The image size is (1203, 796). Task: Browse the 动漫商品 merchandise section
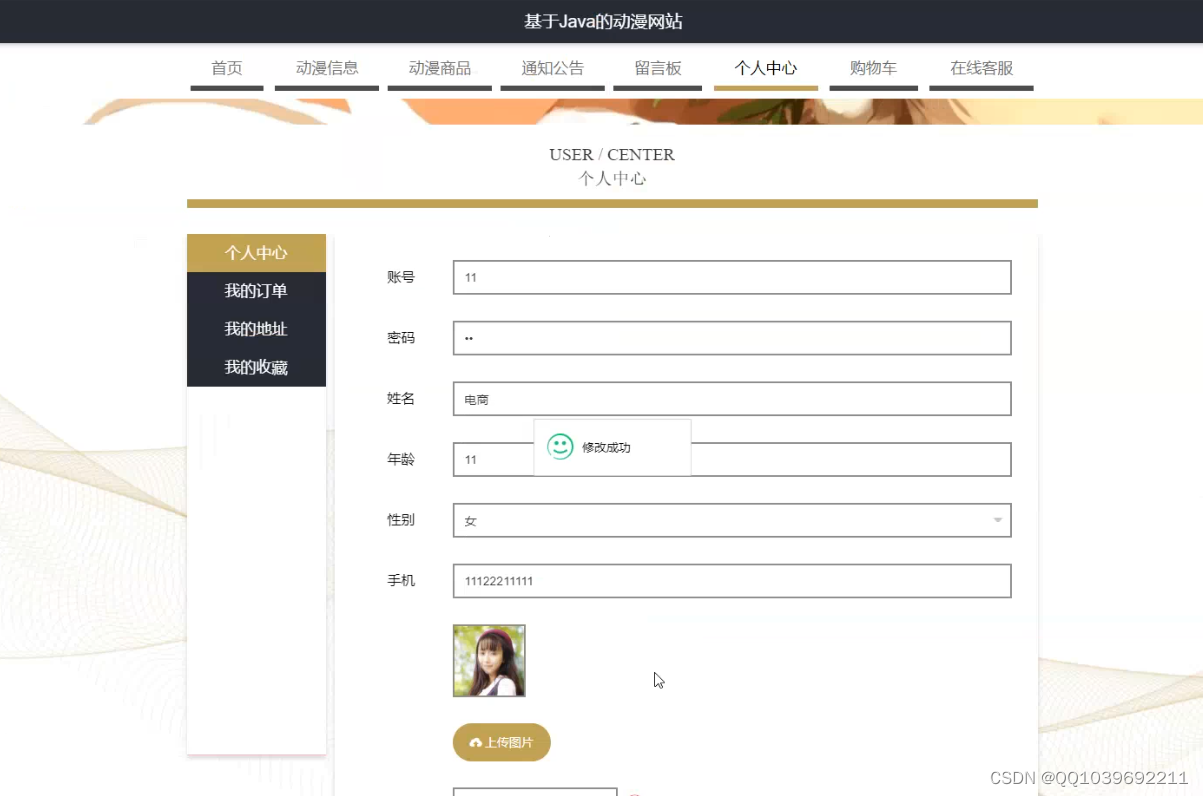click(438, 68)
